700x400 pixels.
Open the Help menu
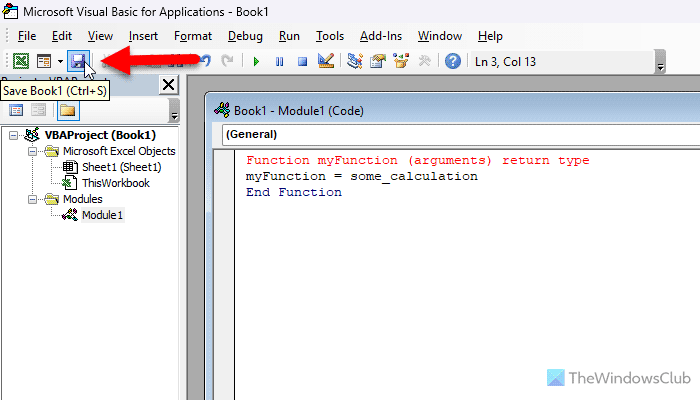click(x=490, y=36)
